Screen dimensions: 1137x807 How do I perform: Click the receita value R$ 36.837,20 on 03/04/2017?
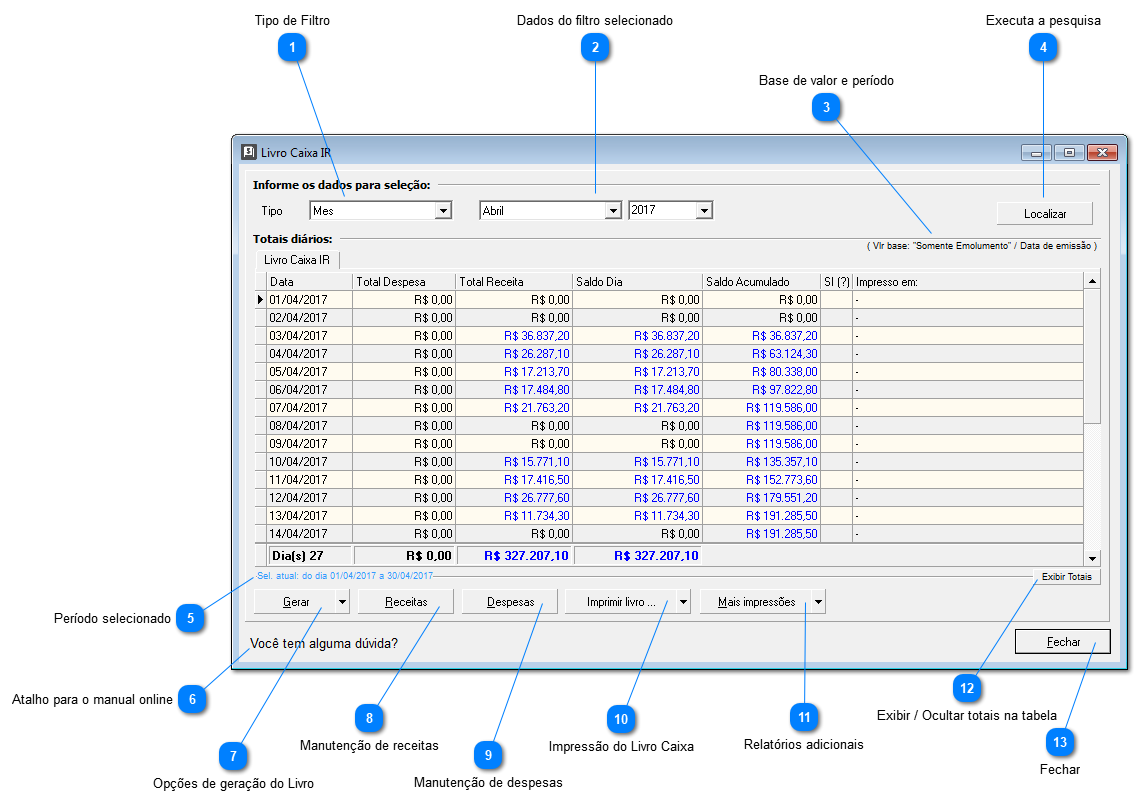(x=537, y=336)
